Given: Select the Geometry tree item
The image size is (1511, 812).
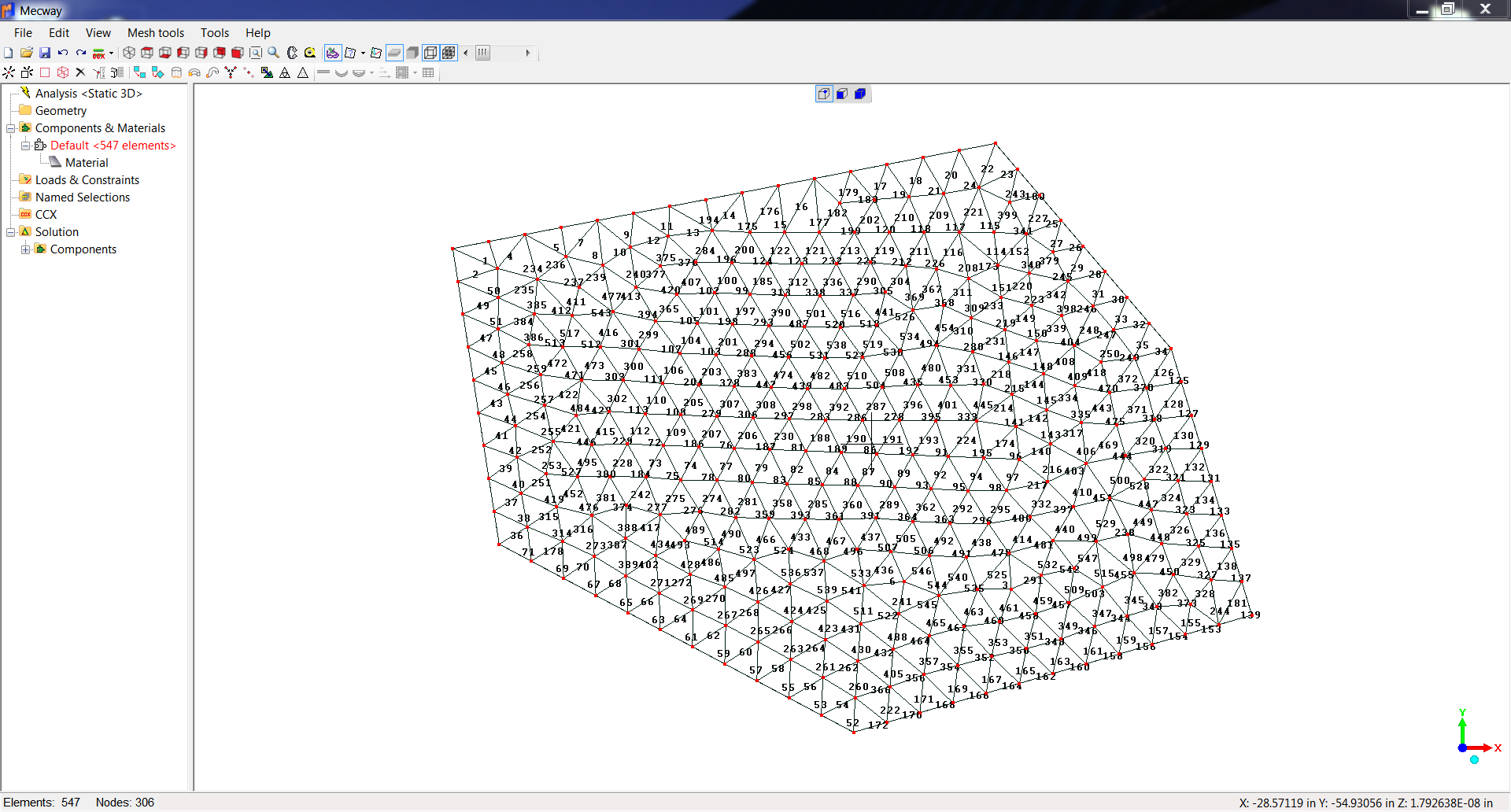Looking at the screenshot, I should tap(61, 110).
